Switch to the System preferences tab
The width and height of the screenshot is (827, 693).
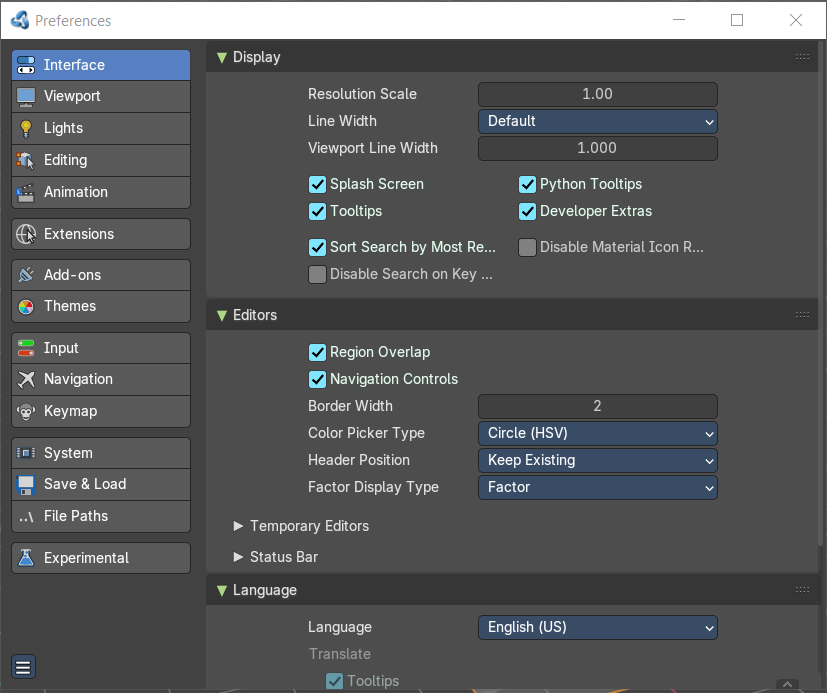101,453
